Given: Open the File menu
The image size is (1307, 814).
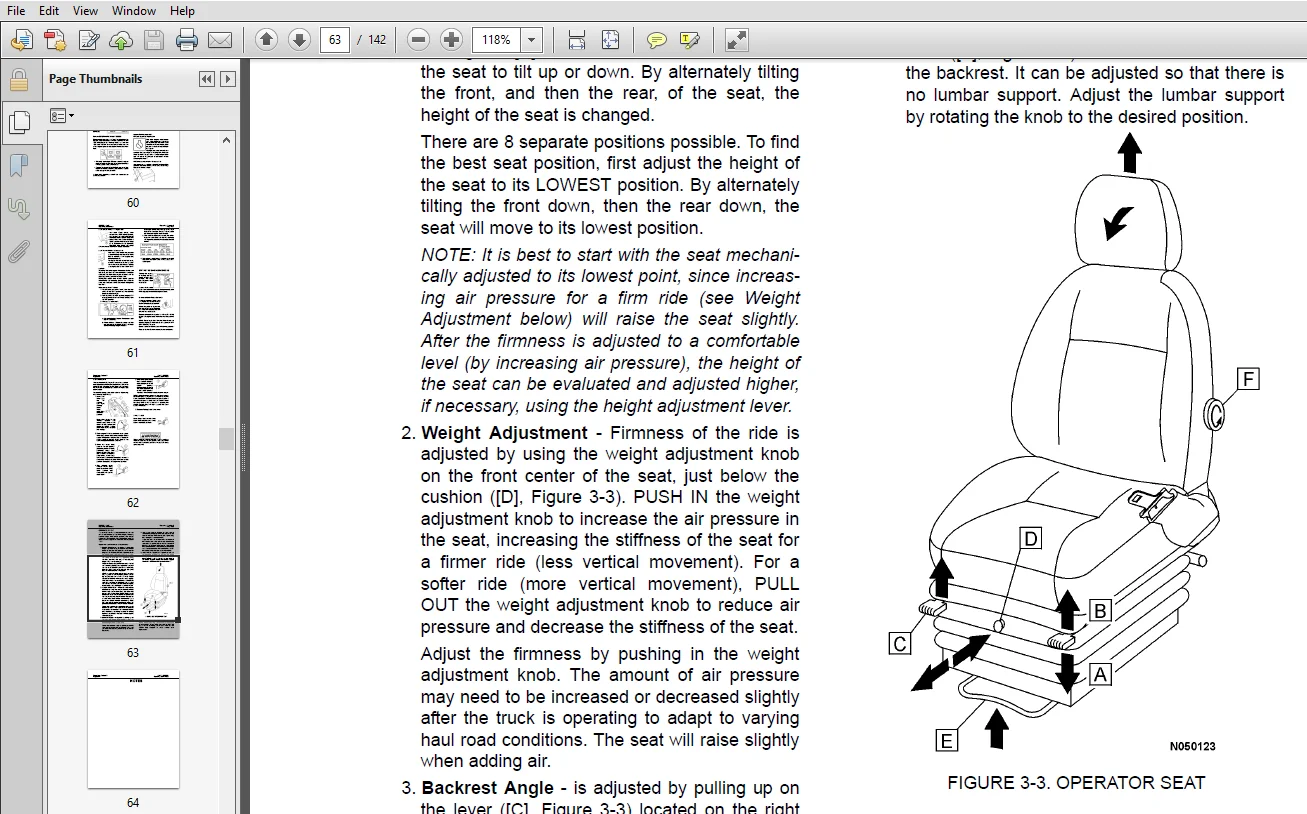Looking at the screenshot, I should click(x=16, y=10).
